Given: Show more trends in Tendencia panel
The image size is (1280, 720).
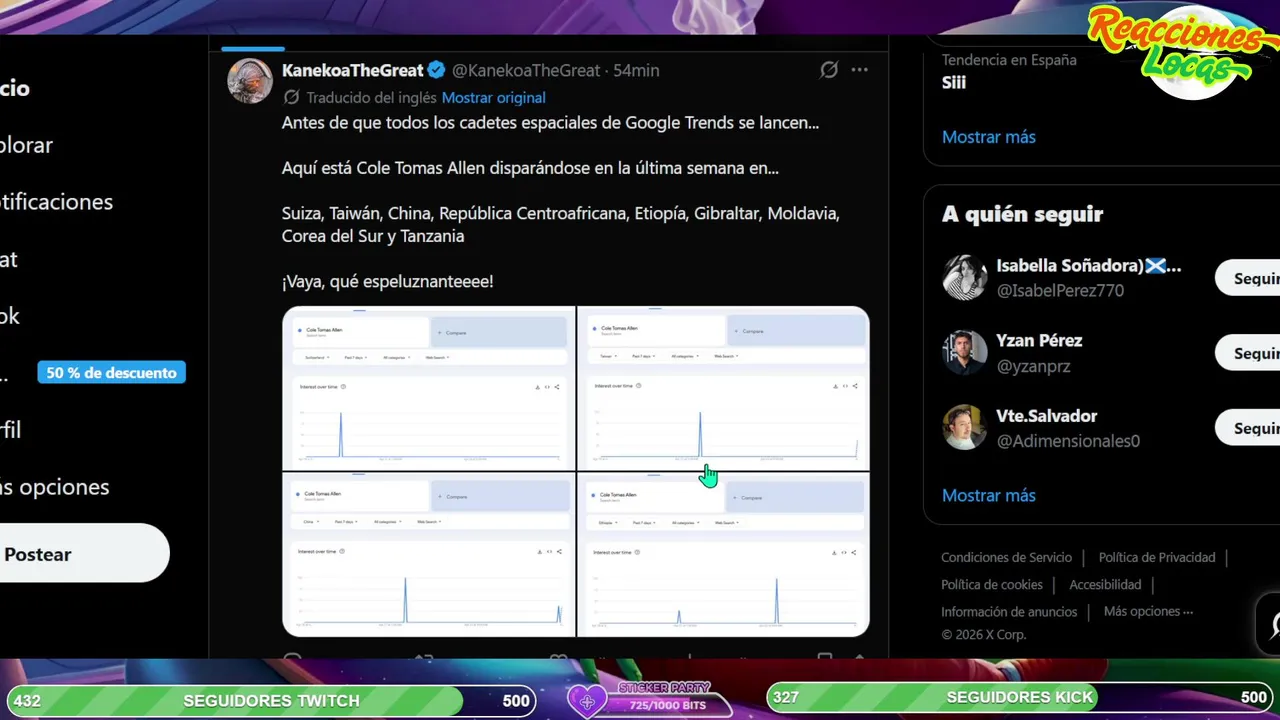Looking at the screenshot, I should pyautogui.click(x=989, y=136).
